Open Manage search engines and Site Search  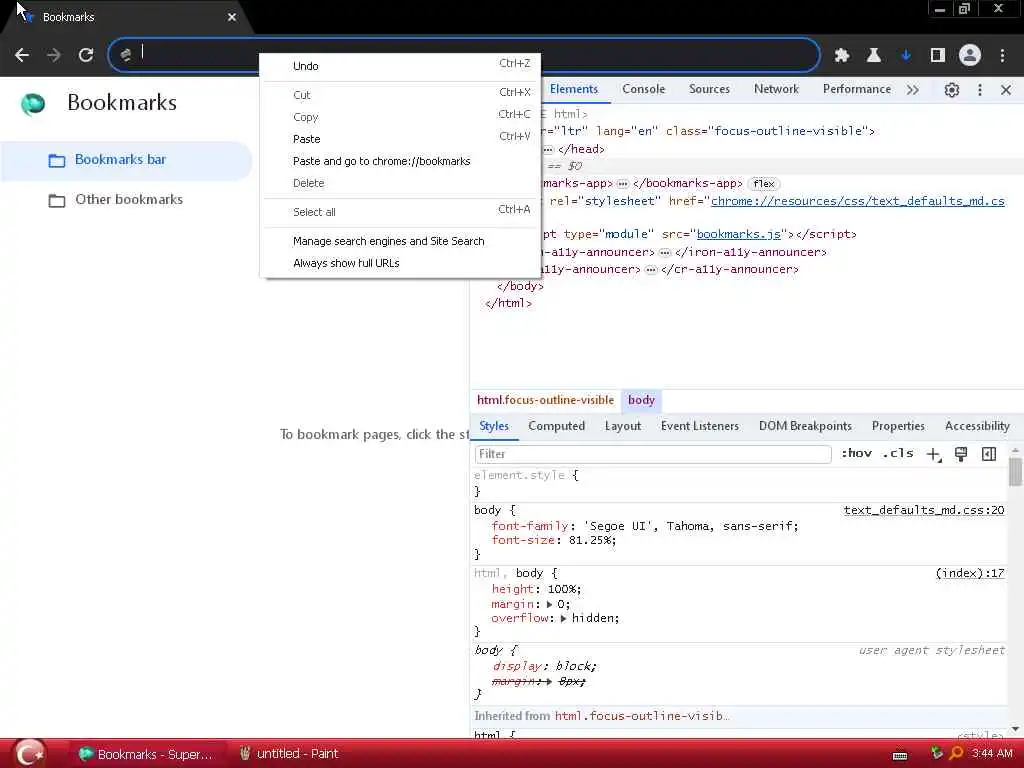tap(400, 242)
